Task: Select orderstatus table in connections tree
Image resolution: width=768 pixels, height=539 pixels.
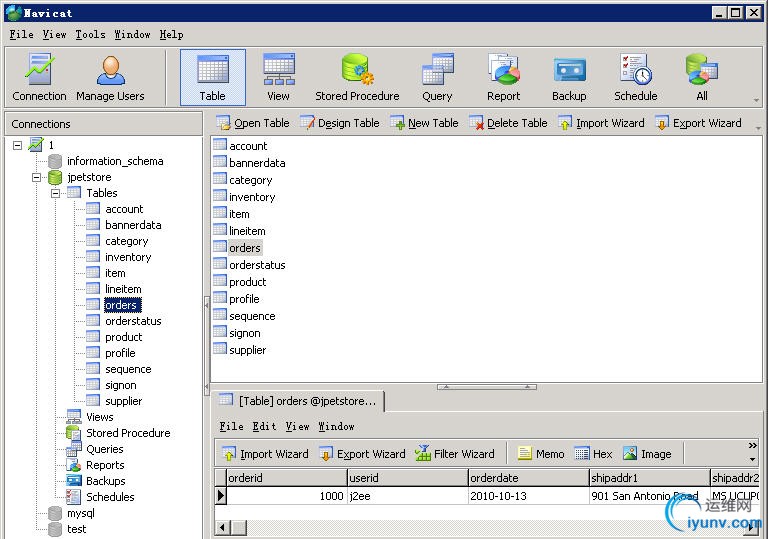Action: [133, 321]
